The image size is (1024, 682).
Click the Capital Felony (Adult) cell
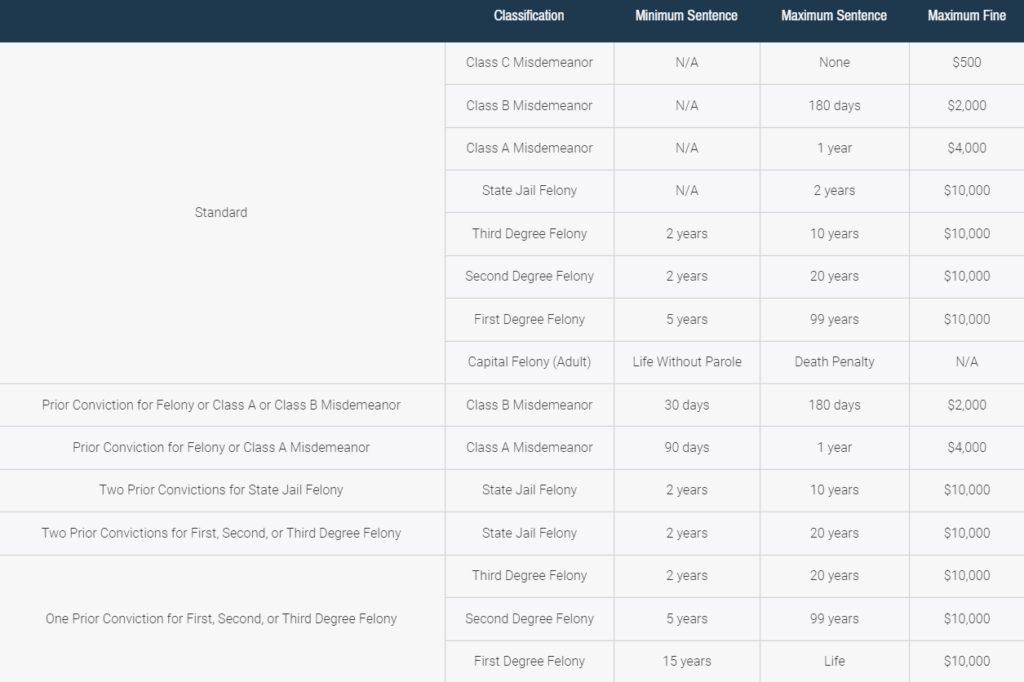tap(529, 362)
